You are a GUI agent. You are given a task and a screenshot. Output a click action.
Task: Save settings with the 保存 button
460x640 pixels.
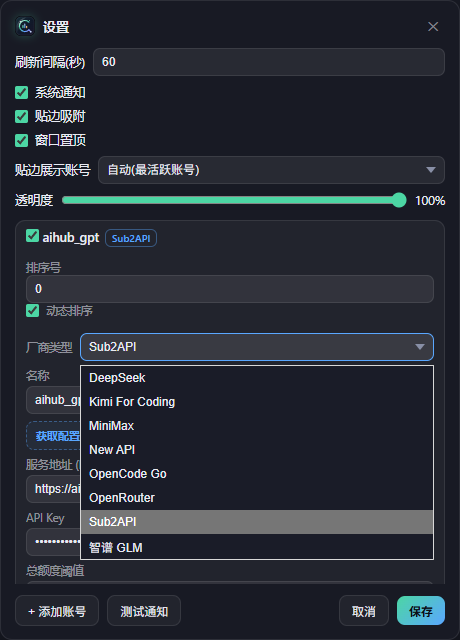[421, 611]
